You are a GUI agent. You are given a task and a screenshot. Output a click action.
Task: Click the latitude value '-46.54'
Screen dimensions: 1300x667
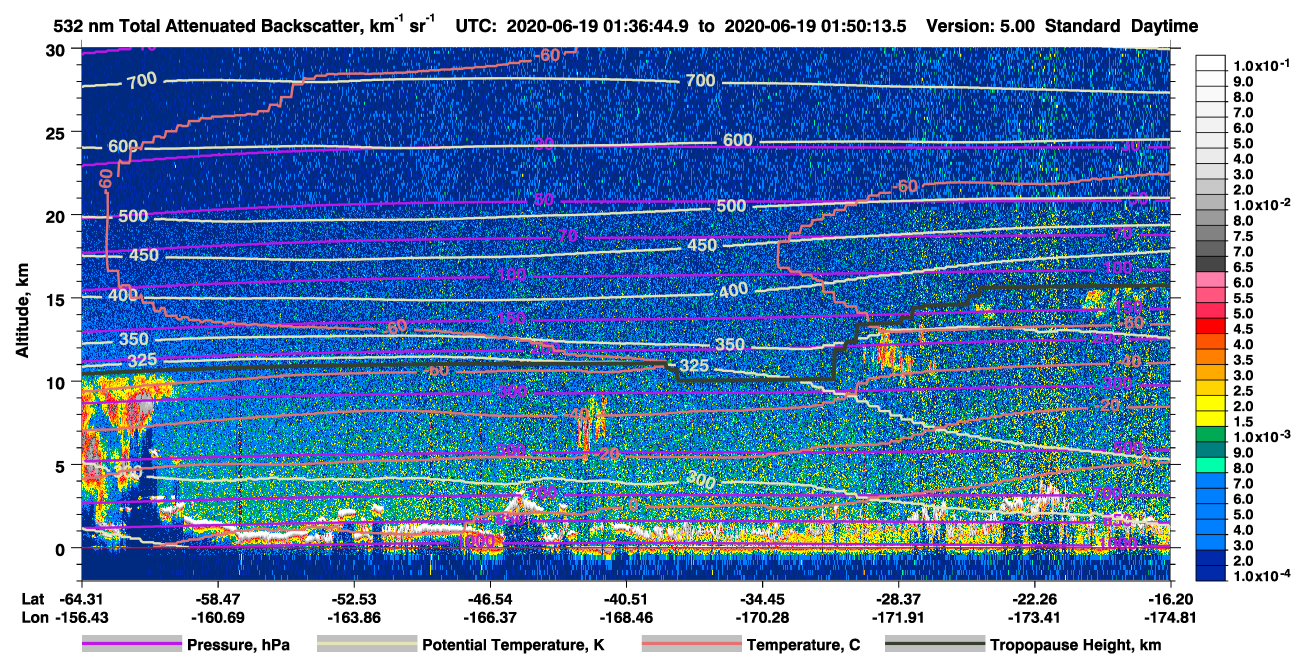pyautogui.click(x=490, y=598)
